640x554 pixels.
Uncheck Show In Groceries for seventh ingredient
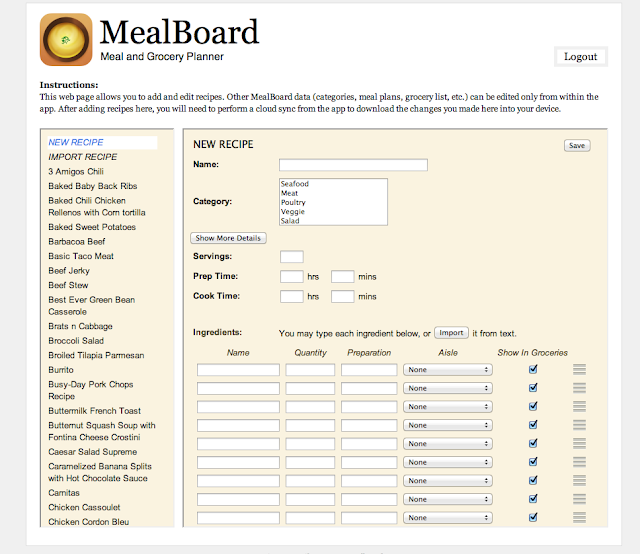(x=533, y=480)
